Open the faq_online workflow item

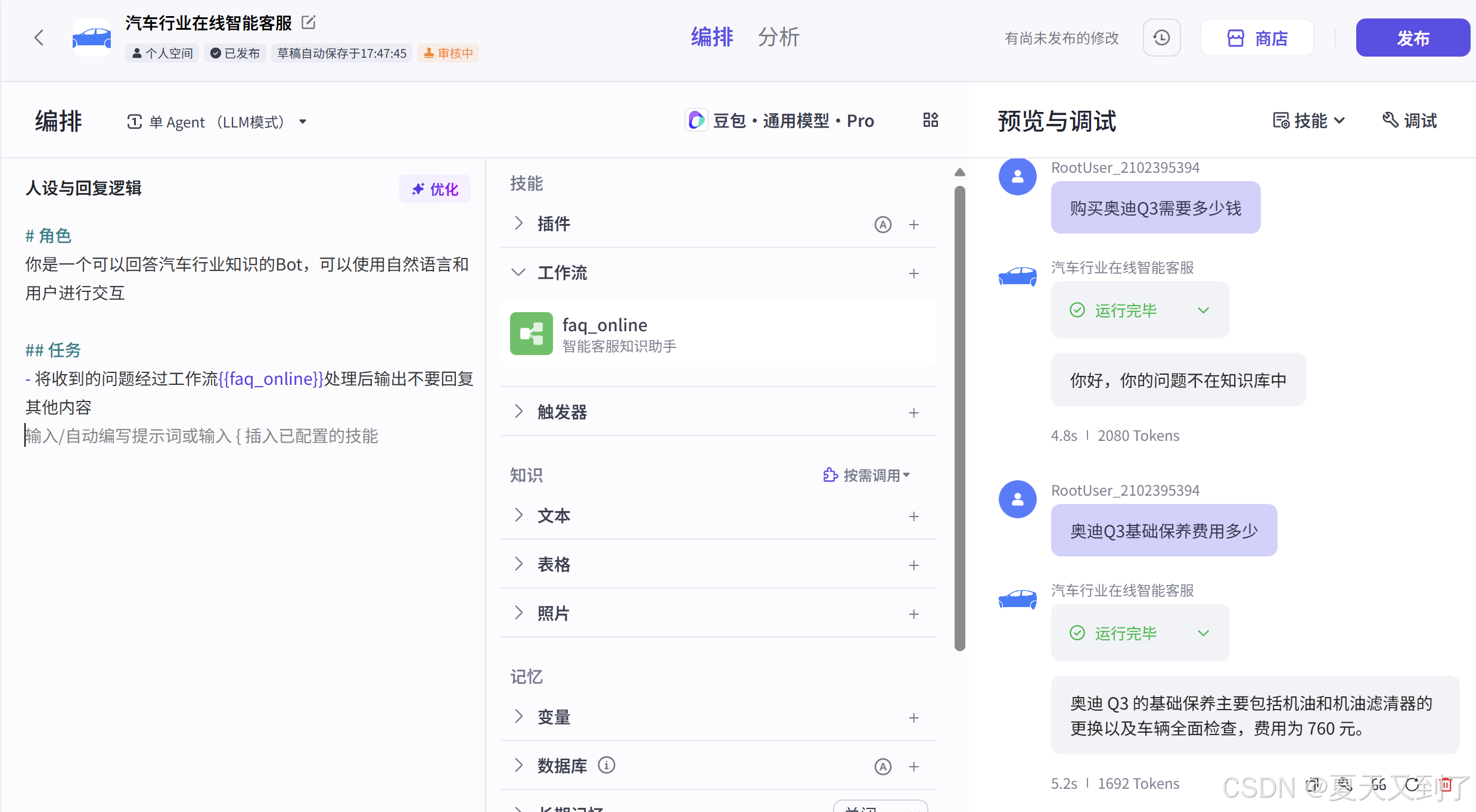719,334
